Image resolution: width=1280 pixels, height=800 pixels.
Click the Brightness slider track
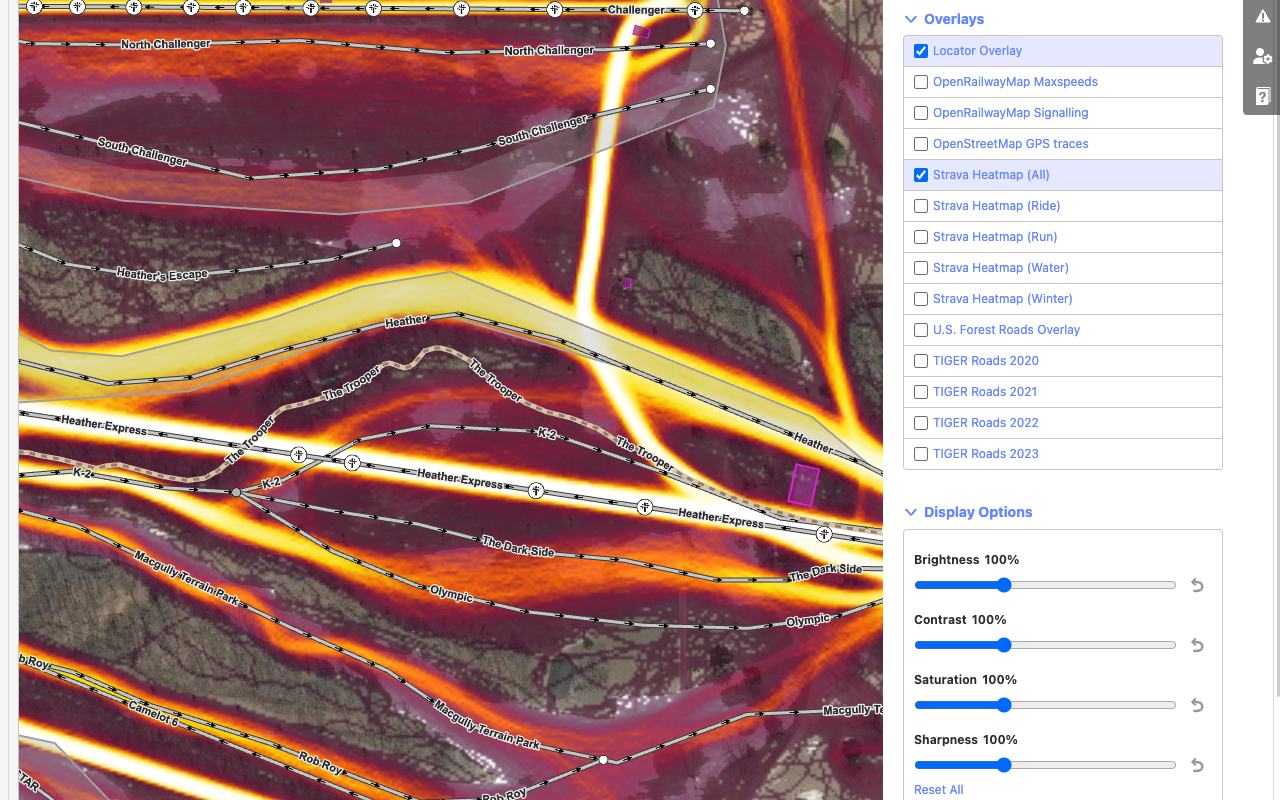click(1045, 585)
